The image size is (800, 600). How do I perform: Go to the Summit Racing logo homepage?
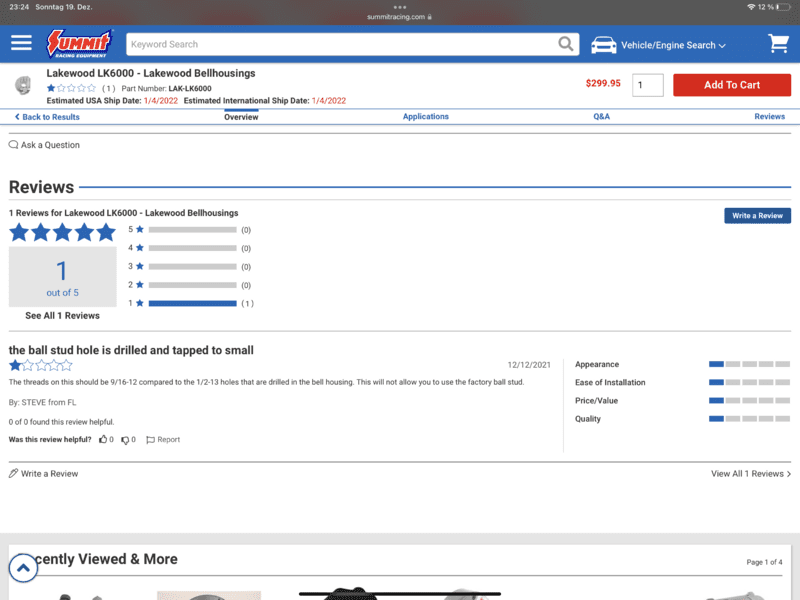click(x=79, y=44)
